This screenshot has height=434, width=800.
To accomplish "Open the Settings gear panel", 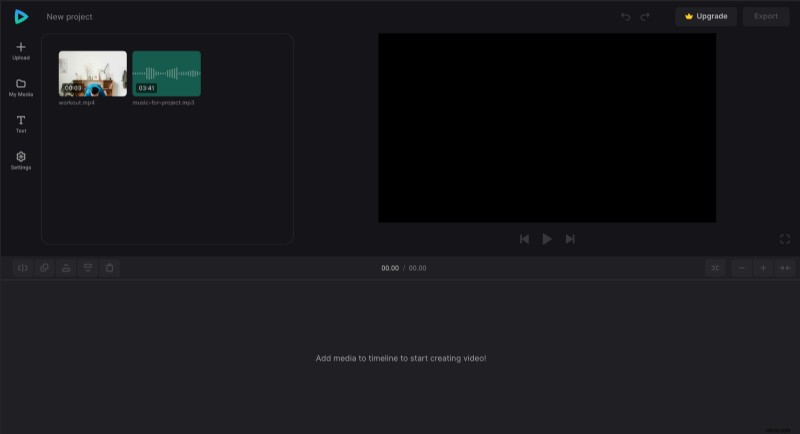I will [x=21, y=160].
